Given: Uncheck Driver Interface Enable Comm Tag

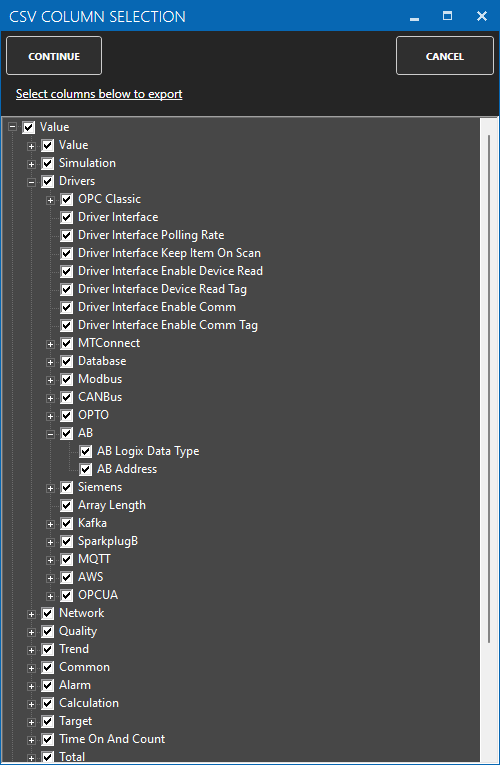Looking at the screenshot, I should tap(67, 326).
